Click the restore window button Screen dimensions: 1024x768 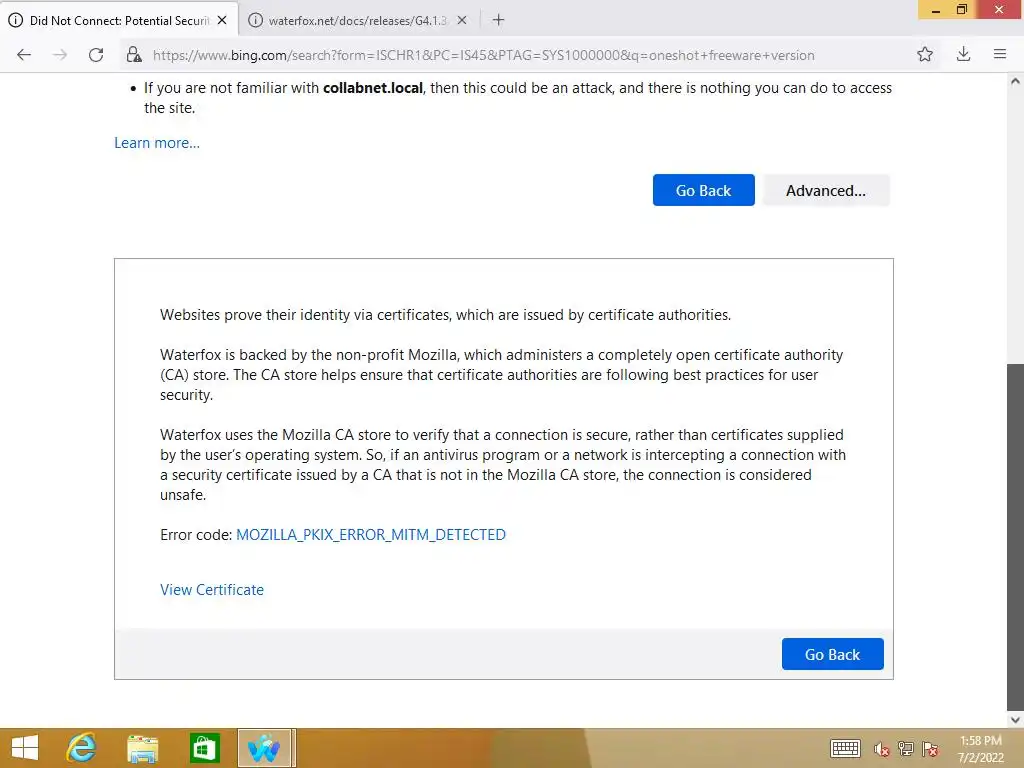962,10
